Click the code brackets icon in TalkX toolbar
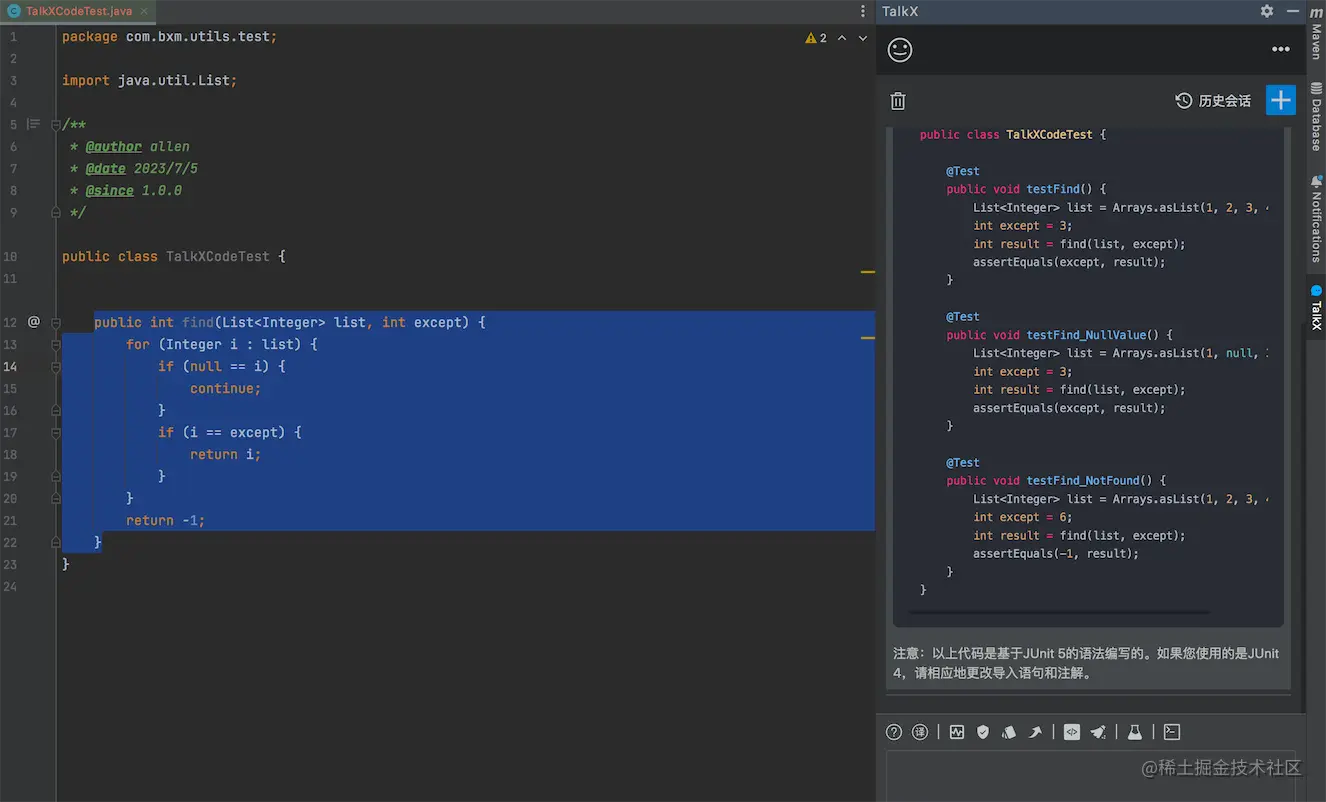This screenshot has width=1326, height=802. click(1072, 732)
